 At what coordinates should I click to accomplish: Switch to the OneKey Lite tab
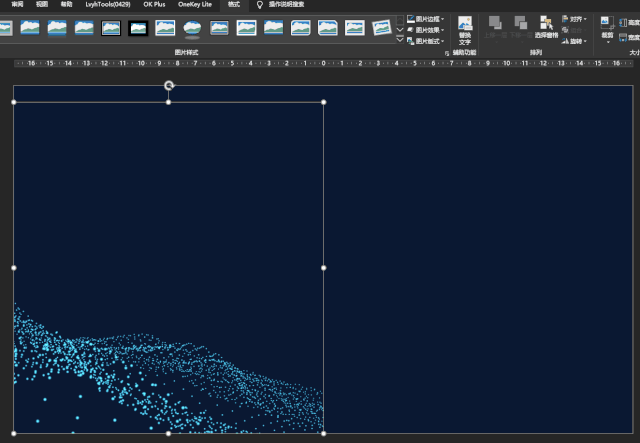pos(194,5)
